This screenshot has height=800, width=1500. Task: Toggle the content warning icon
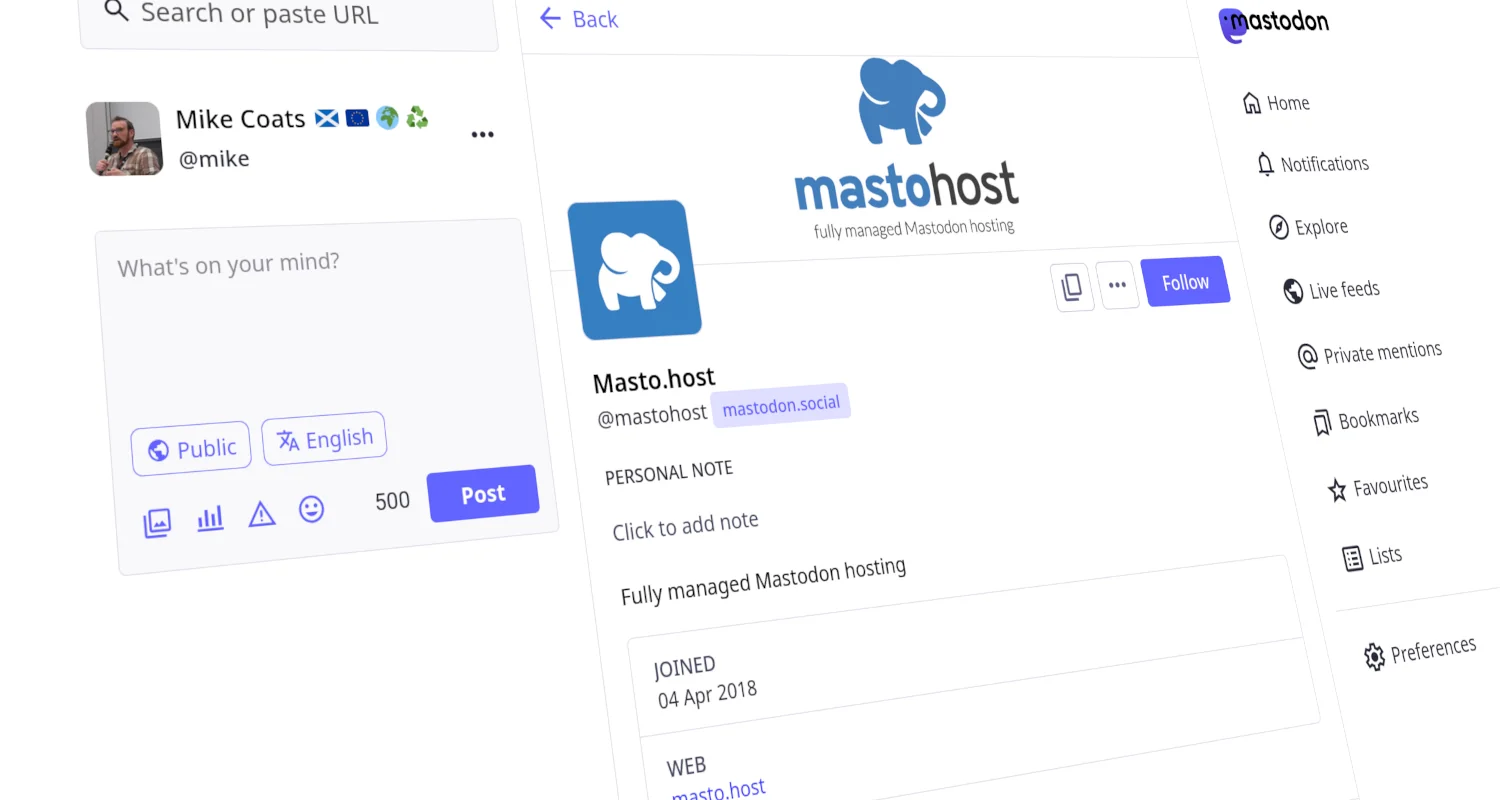[x=262, y=514]
